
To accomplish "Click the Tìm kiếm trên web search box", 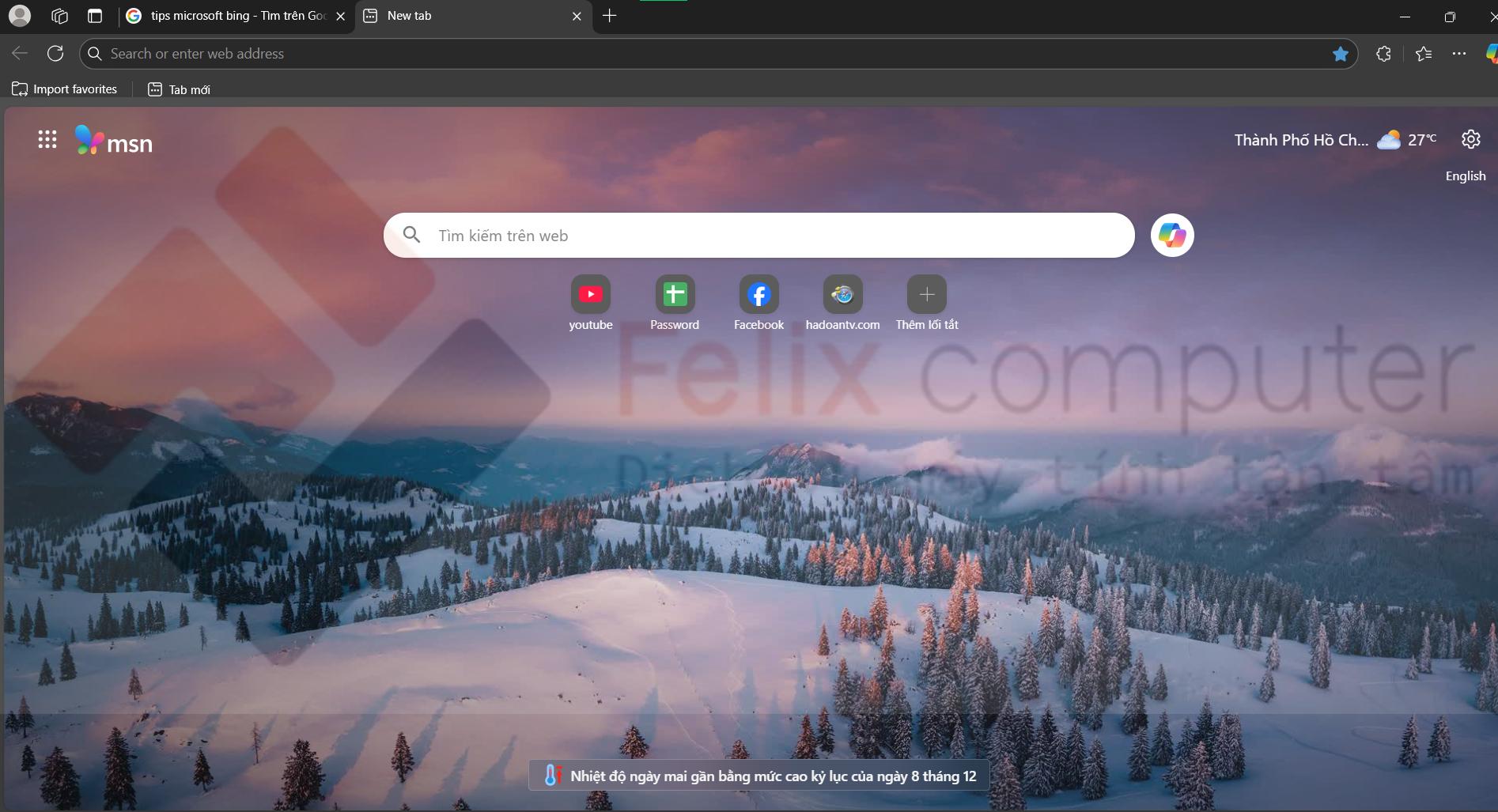I will click(x=759, y=236).
